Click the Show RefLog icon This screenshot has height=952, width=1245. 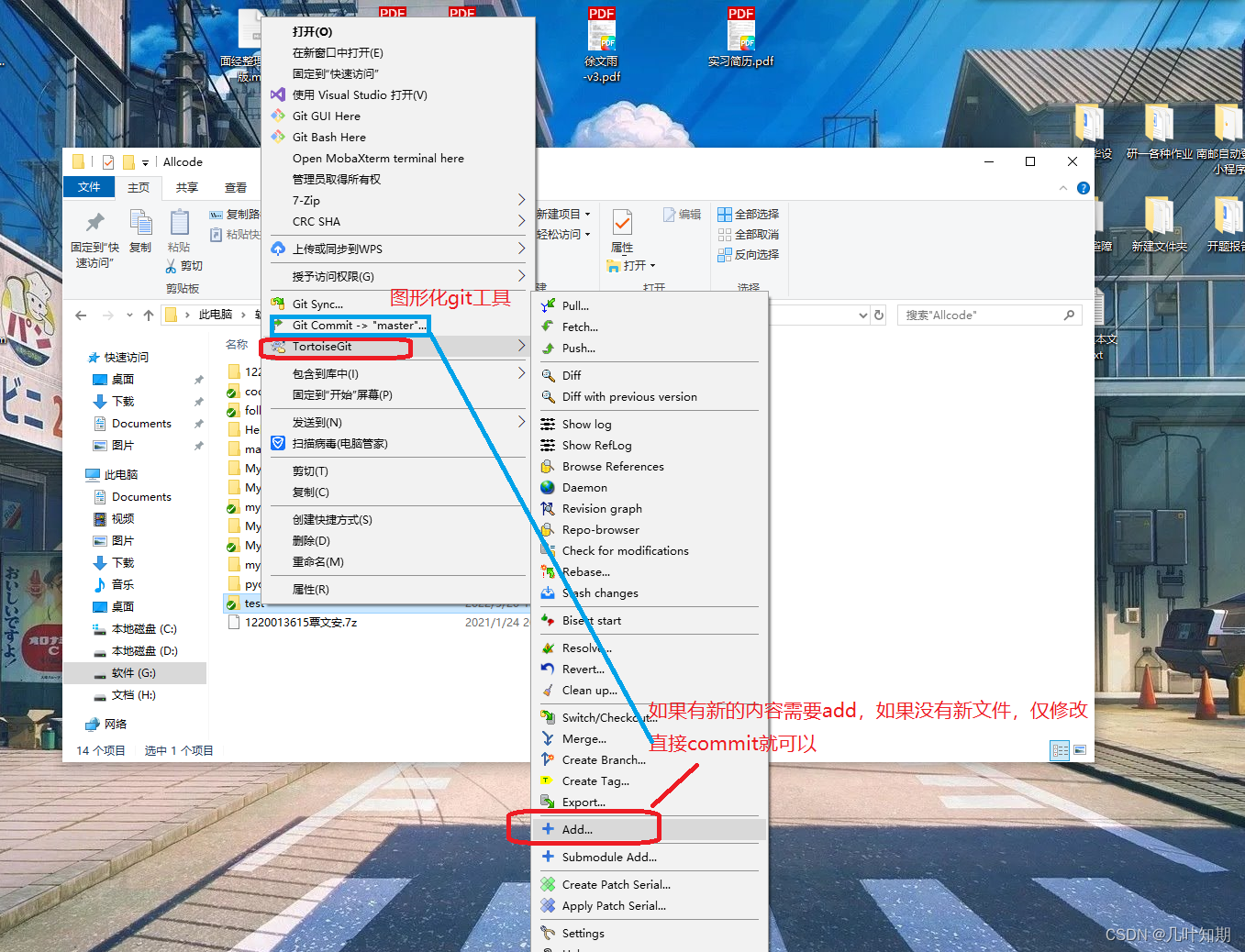[x=548, y=445]
